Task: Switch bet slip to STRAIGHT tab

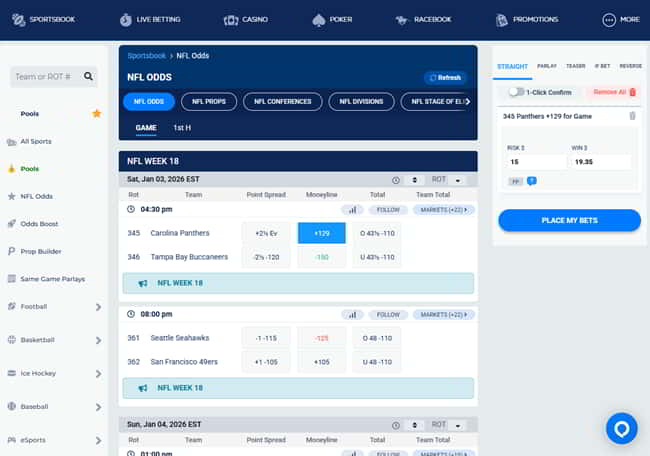Action: click(x=512, y=67)
